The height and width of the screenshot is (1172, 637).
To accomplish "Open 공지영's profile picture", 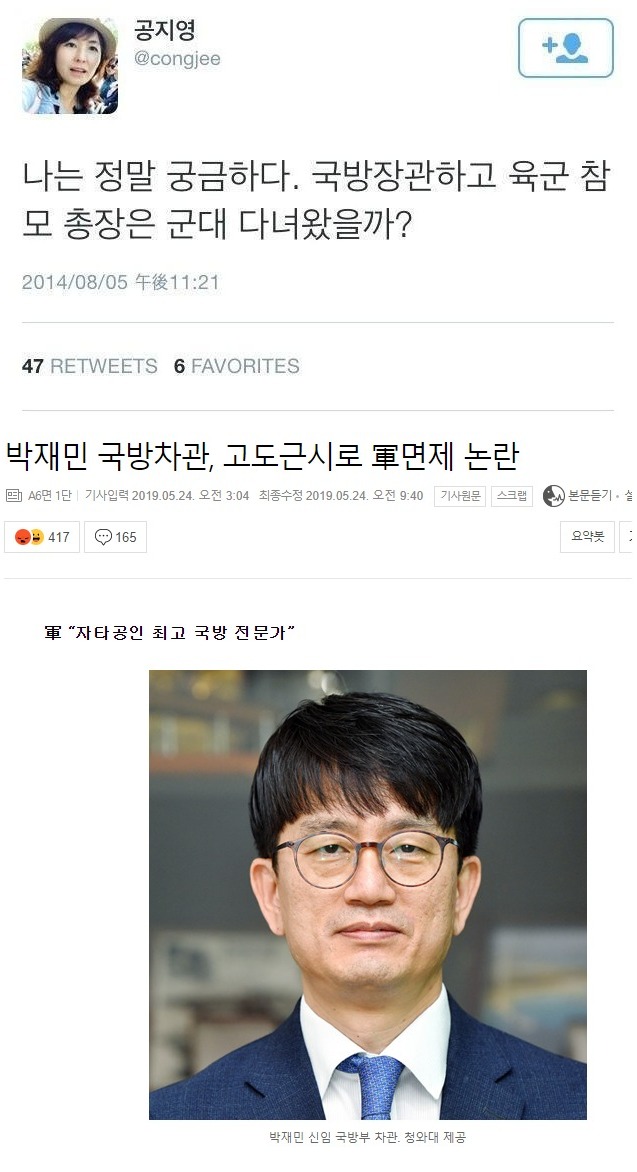I will pos(70,66).
